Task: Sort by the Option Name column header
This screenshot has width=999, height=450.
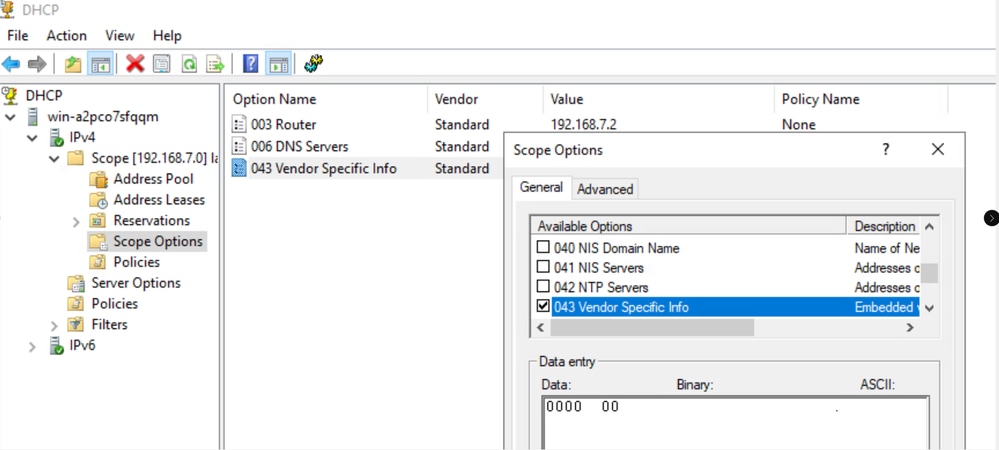Action: pyautogui.click(x=326, y=99)
